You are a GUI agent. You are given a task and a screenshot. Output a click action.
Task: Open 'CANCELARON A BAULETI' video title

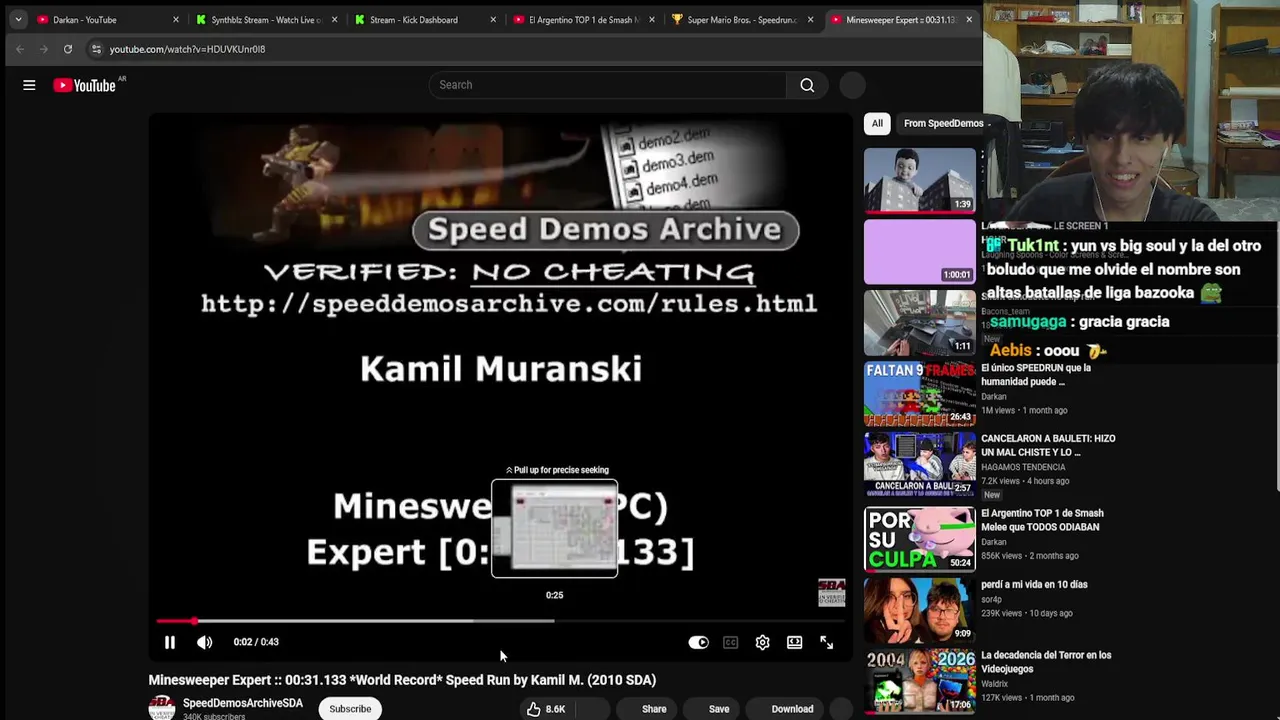1048,445
